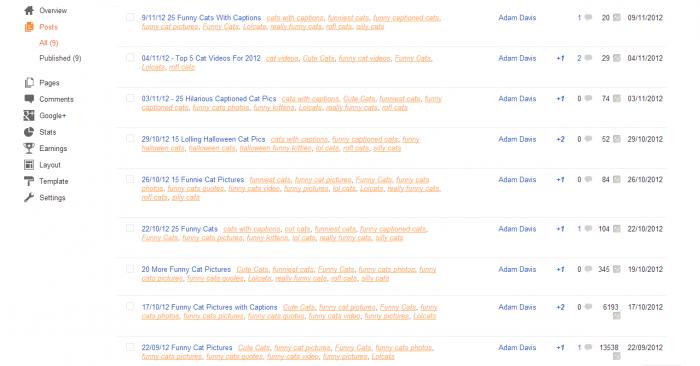The width and height of the screenshot is (700, 366).
Task: Click +1 badge on 04/11/12 post row
Action: (560, 58)
